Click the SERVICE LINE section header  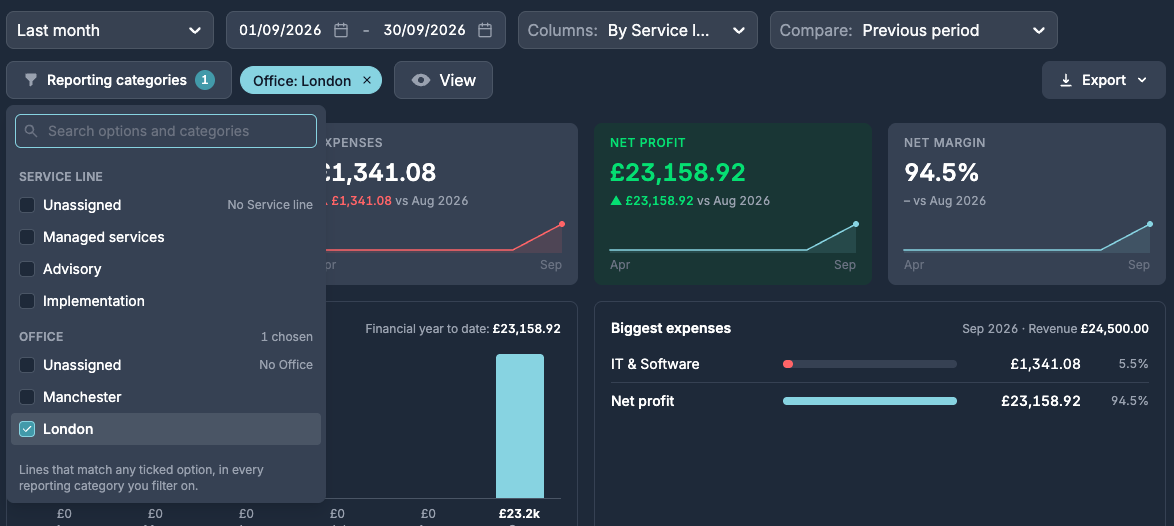tap(61, 177)
